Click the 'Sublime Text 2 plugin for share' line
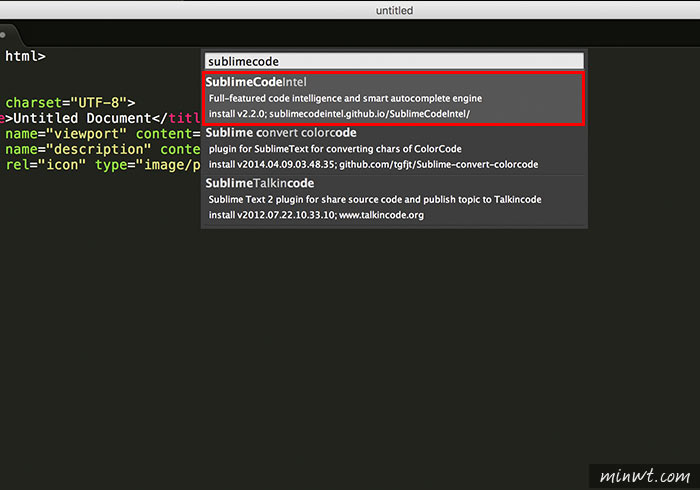Image resolution: width=700 pixels, height=490 pixels. tap(375, 199)
